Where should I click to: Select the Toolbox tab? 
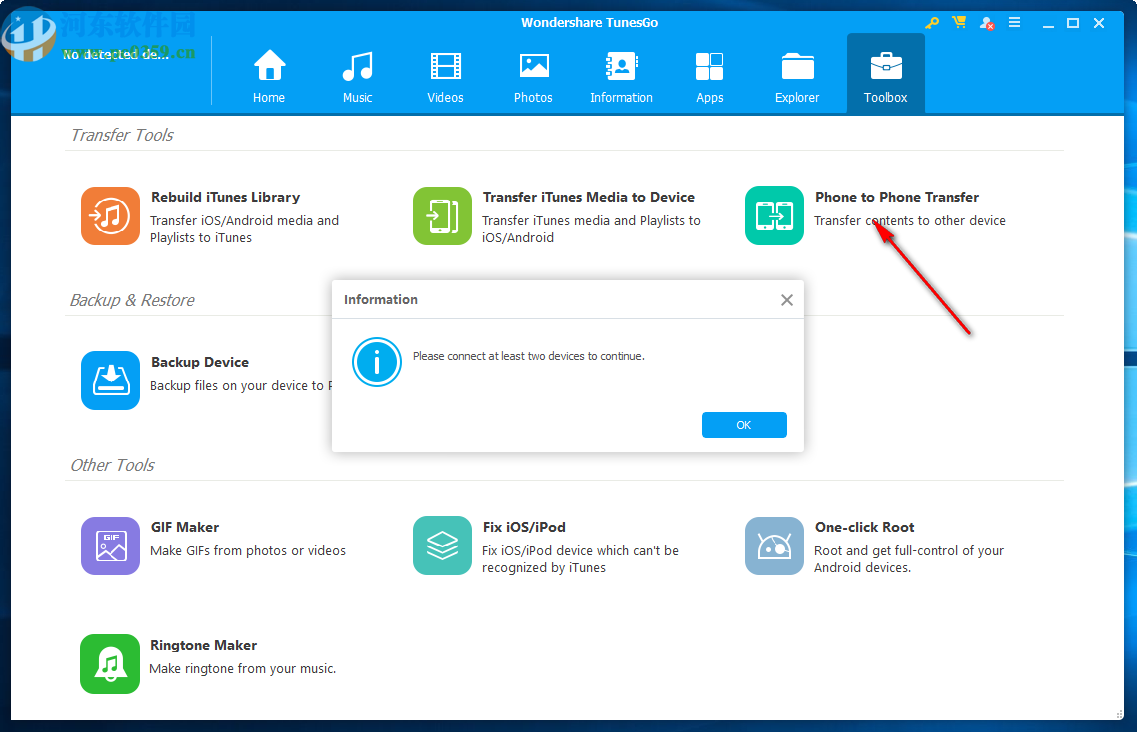tap(885, 75)
